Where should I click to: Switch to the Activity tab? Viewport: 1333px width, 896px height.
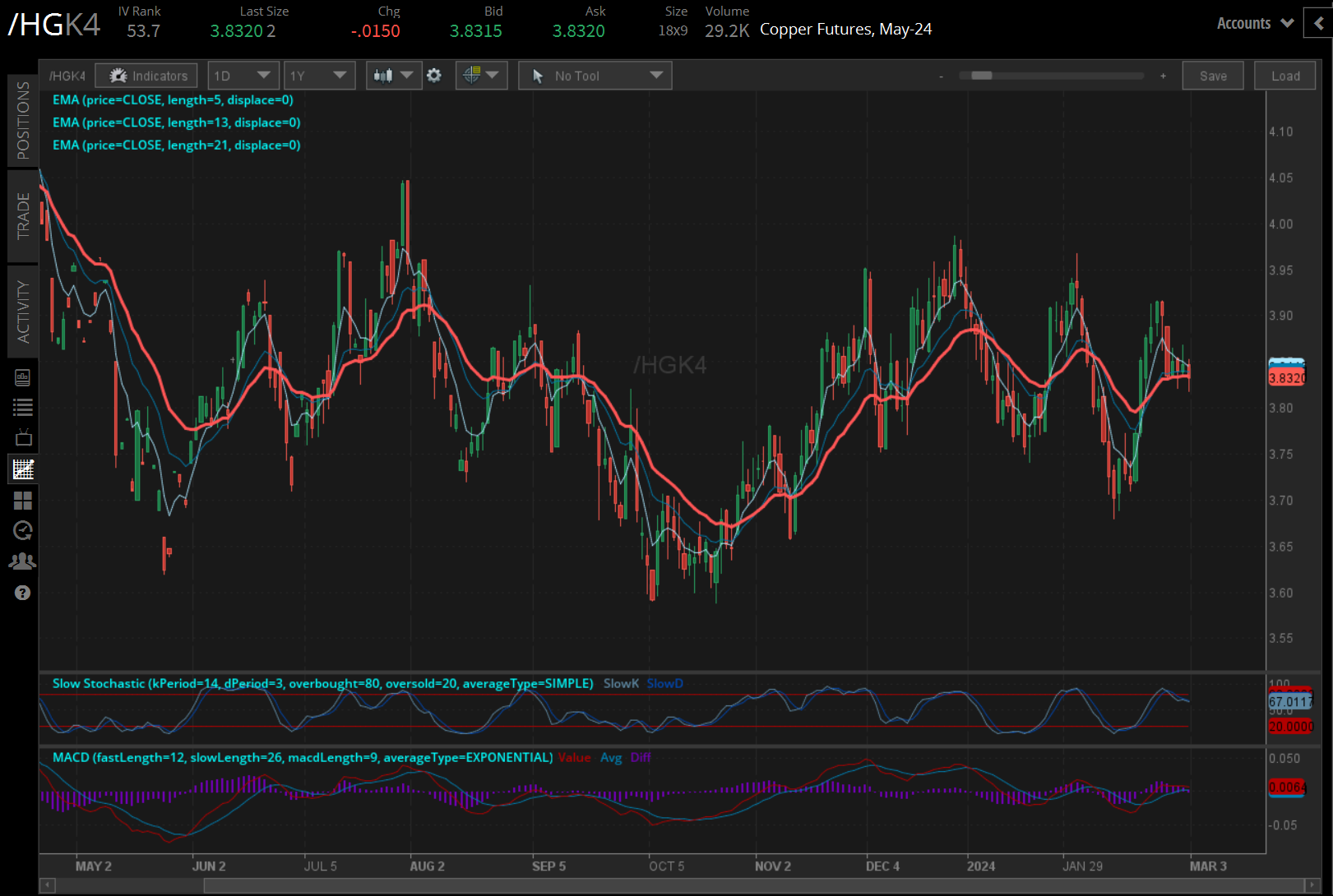pos(23,311)
